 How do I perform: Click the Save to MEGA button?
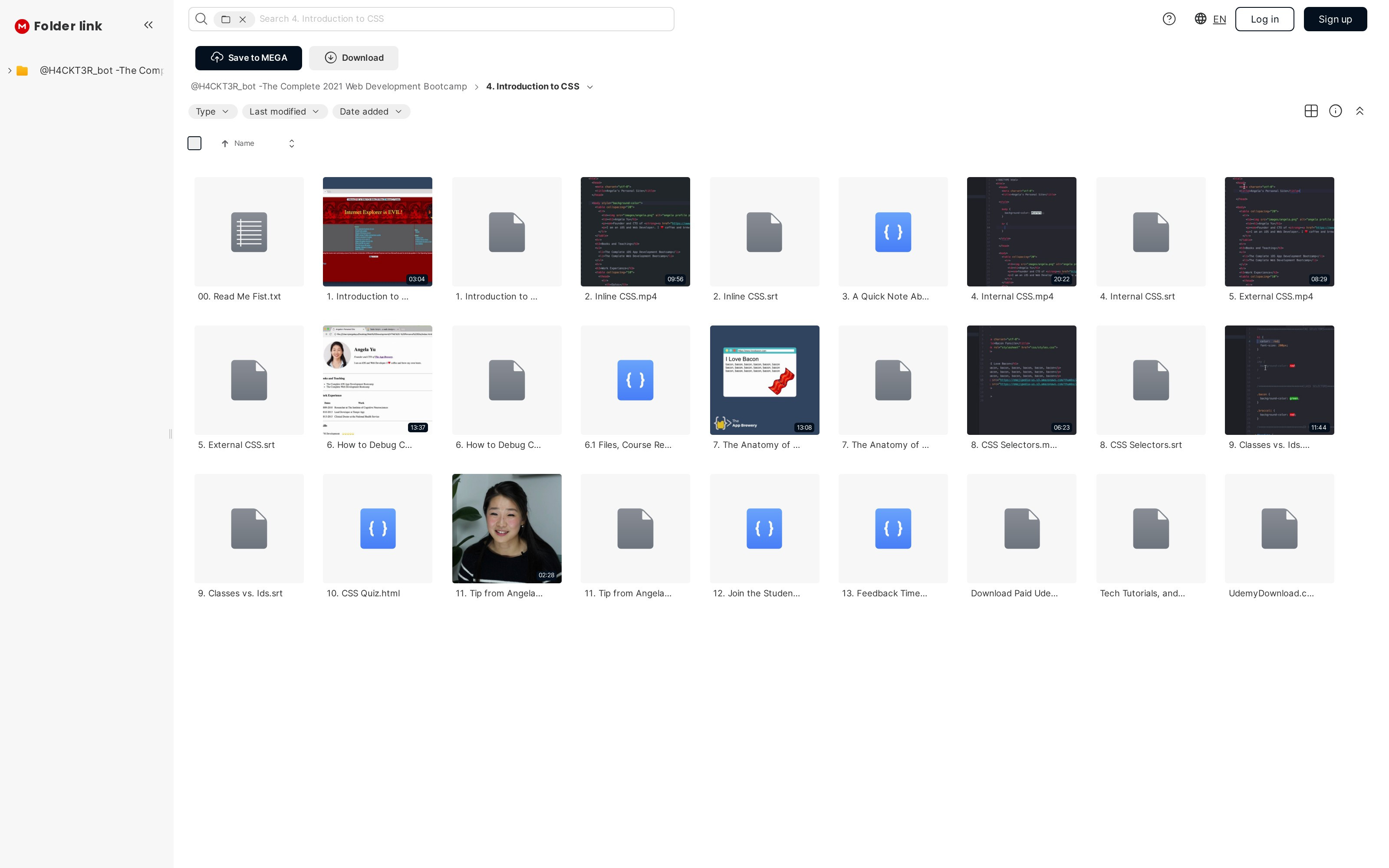249,58
